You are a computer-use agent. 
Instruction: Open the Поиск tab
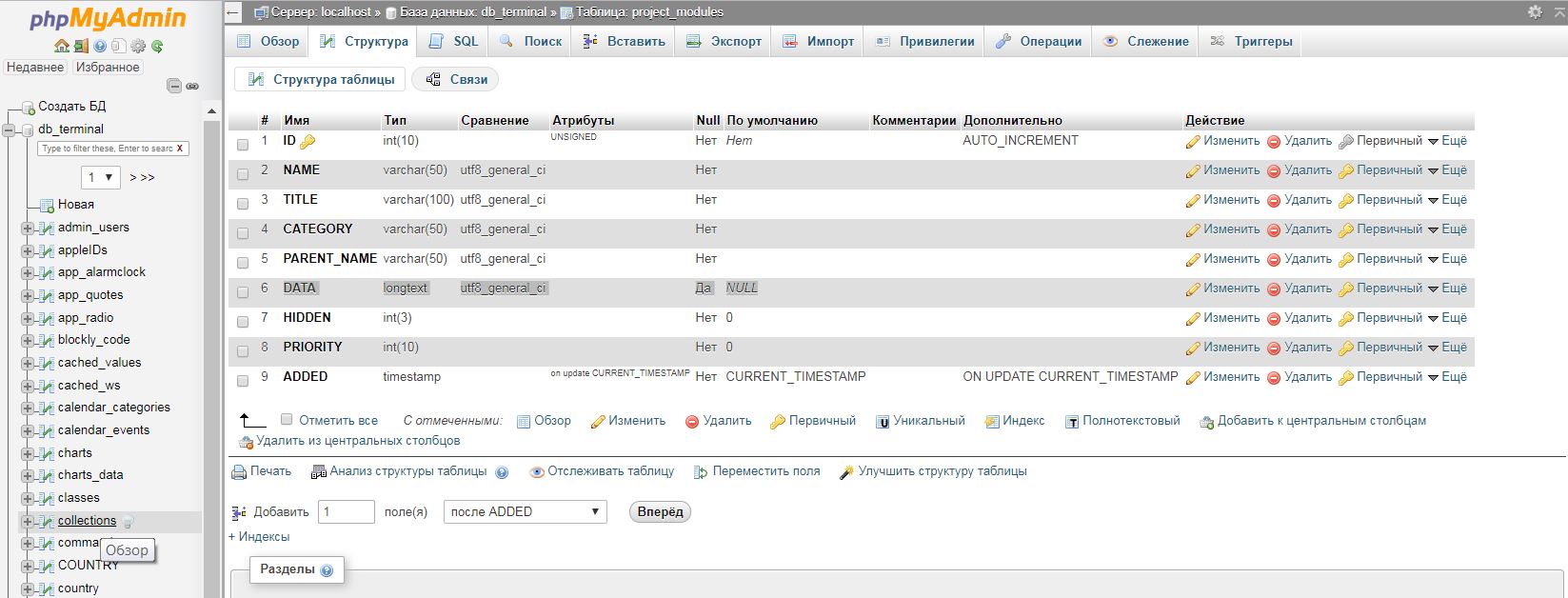tap(531, 42)
